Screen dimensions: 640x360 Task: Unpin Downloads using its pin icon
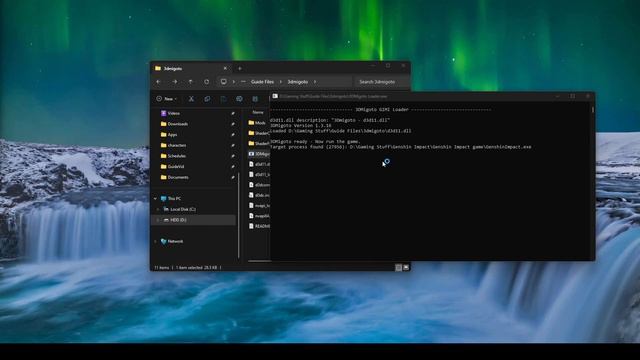233,124
